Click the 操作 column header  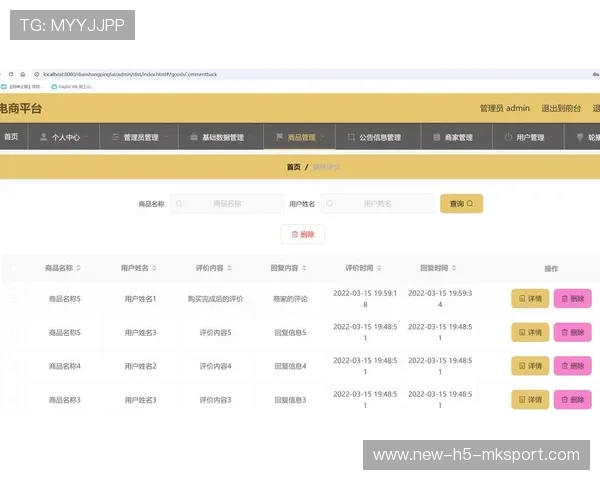(551, 269)
